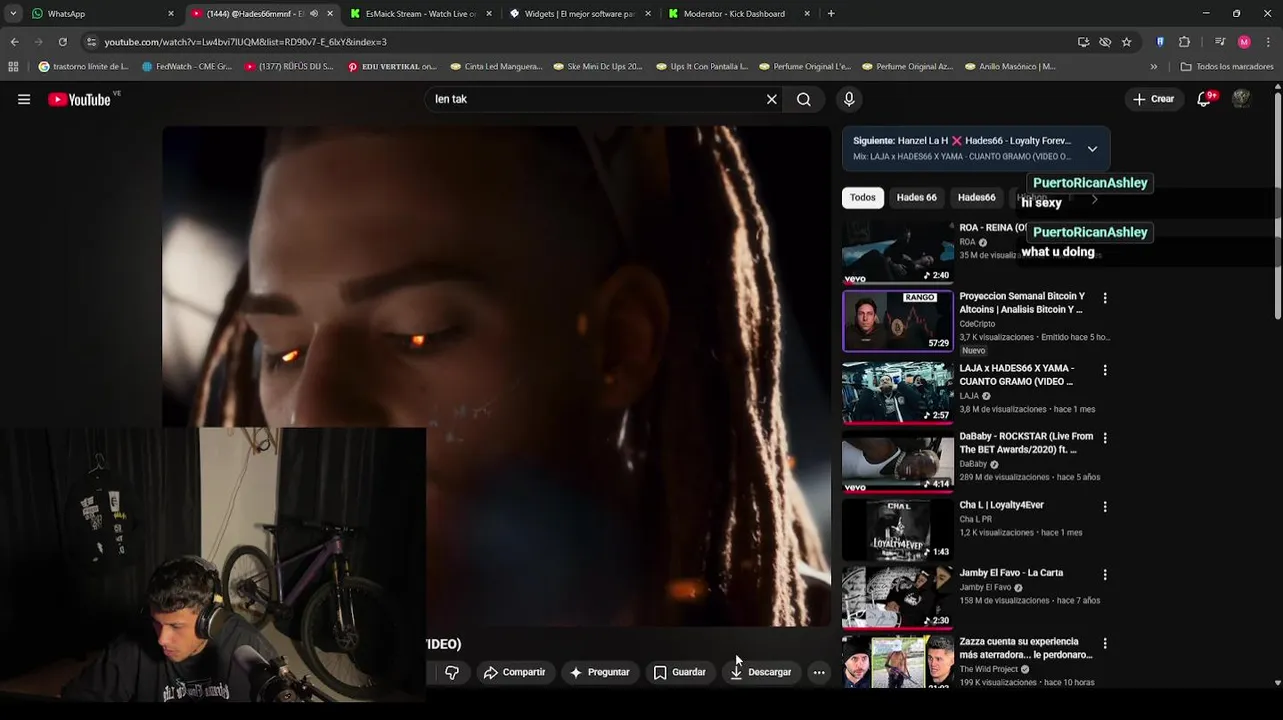Open the YouTube account avatar menu

[x=1241, y=99]
